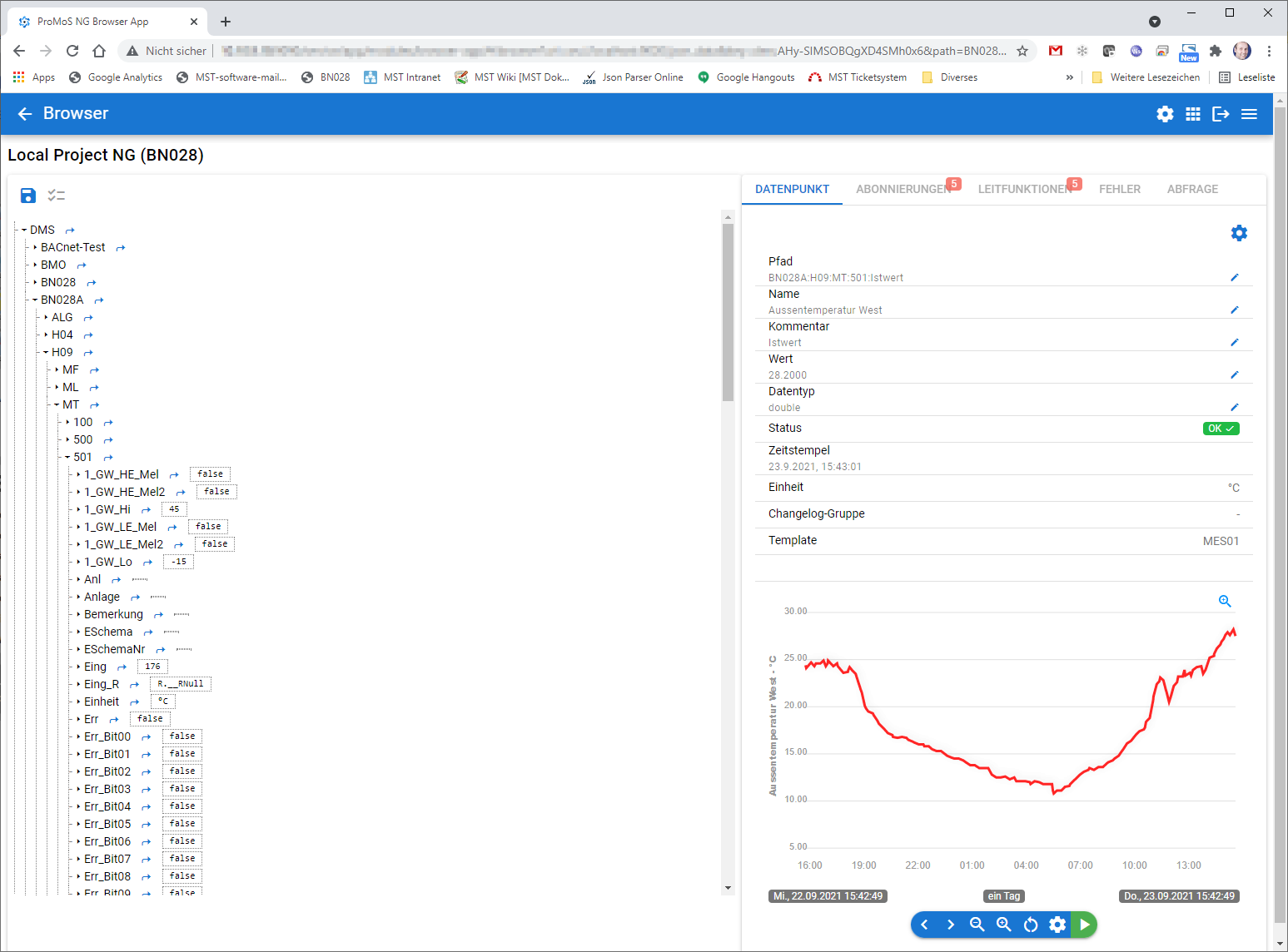This screenshot has width=1288, height=952.
Task: Click the tree panel vertical scrollbar thumb
Action: [x=728, y=312]
